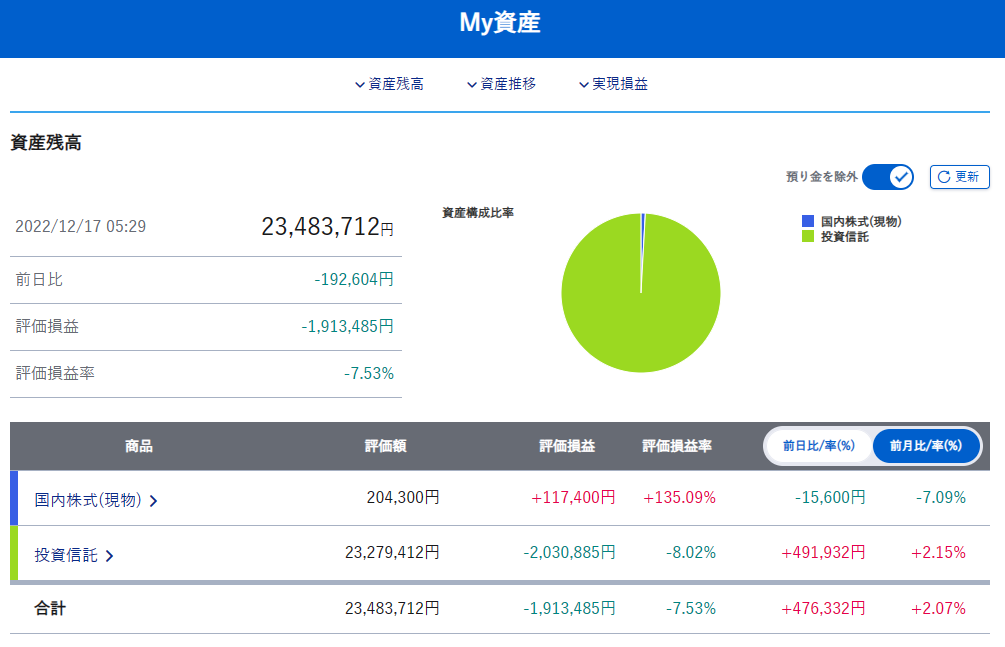Select 前月比/率(%) view option

tap(926, 446)
